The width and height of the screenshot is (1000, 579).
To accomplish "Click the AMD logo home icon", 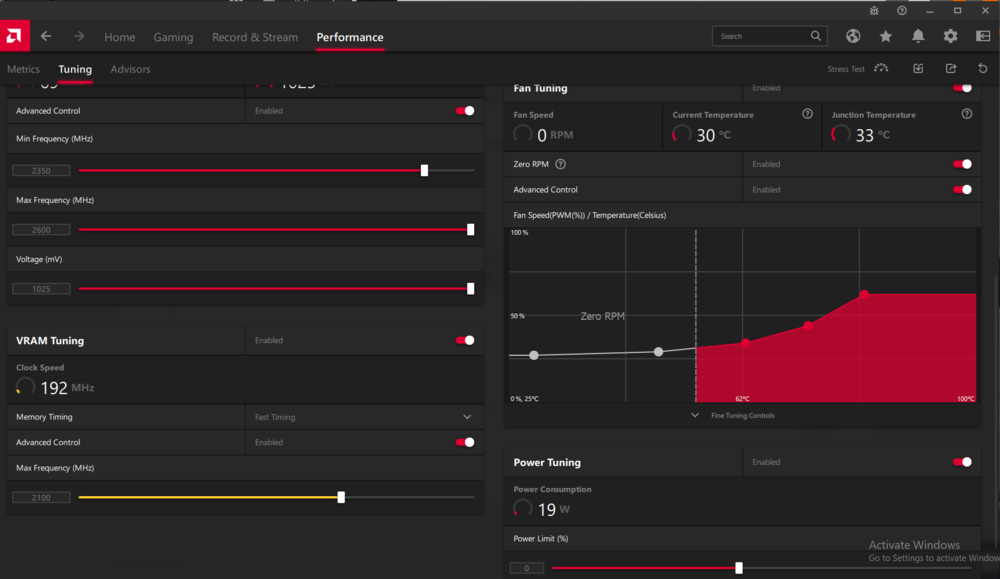I will (15, 36).
